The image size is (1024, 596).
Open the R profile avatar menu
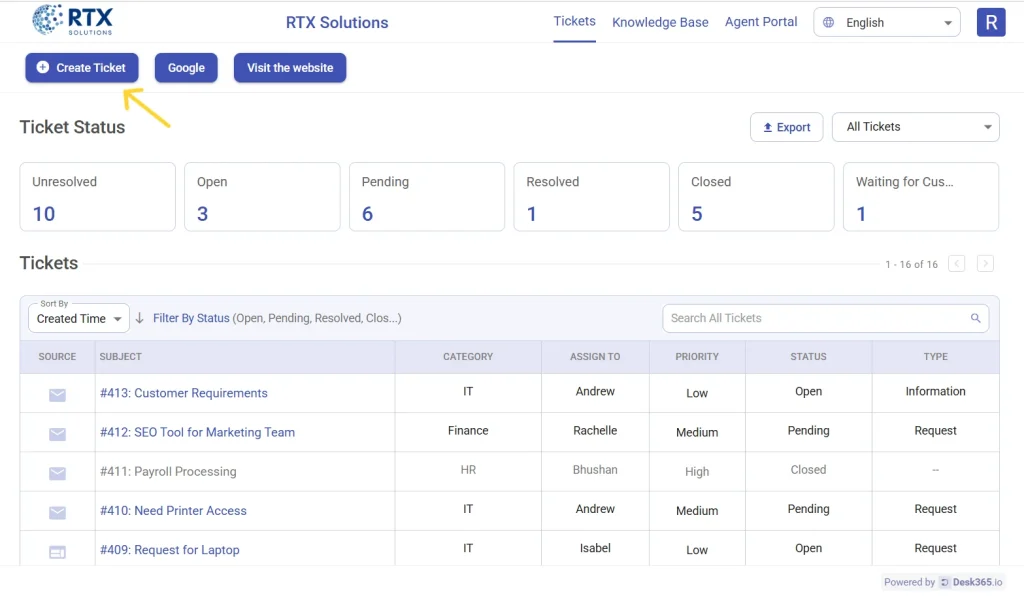point(991,21)
